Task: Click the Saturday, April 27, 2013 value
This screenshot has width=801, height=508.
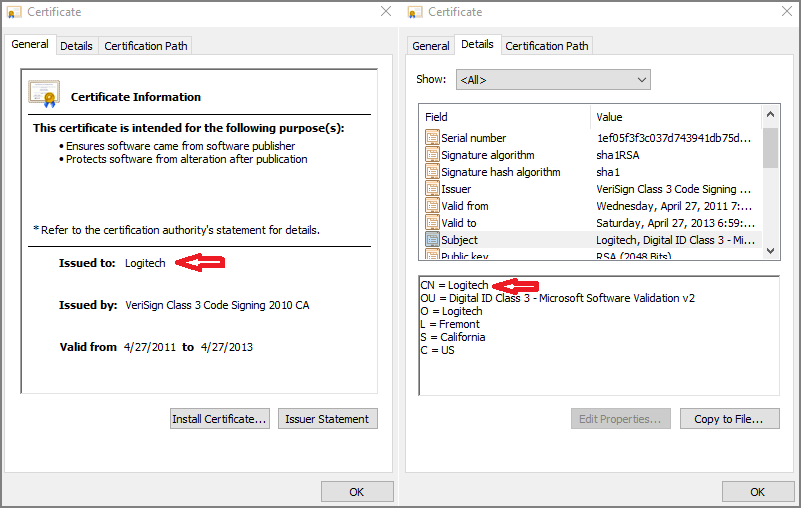Action: pos(675,223)
